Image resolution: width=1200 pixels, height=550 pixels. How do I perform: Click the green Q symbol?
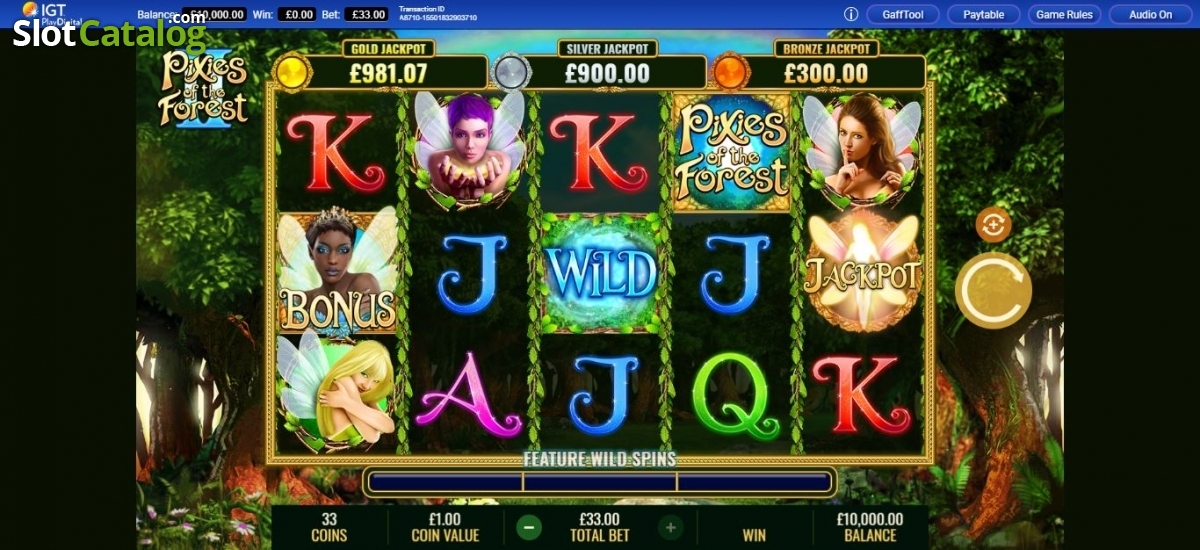(x=731, y=392)
